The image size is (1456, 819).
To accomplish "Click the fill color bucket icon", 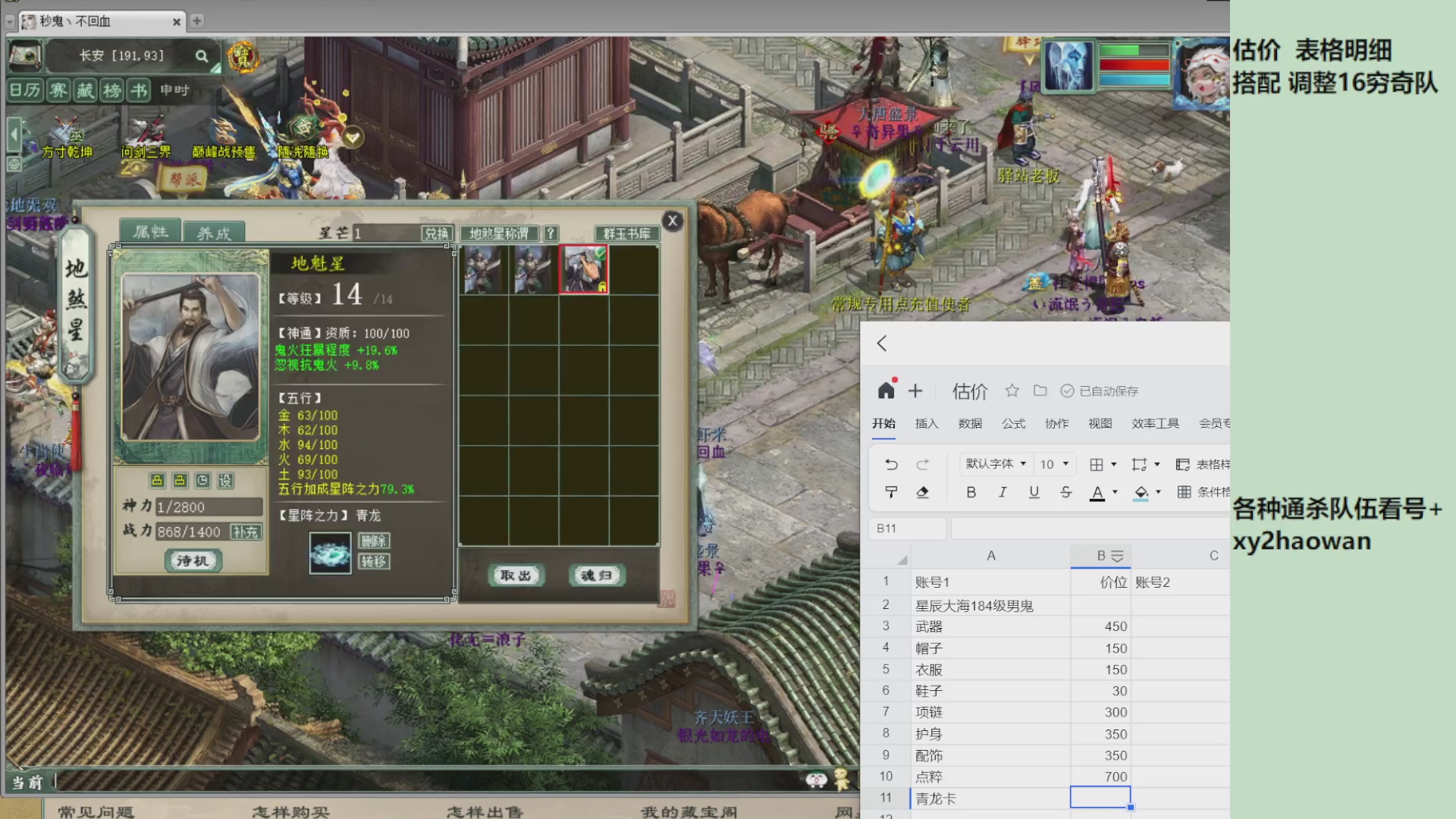I will [1141, 493].
